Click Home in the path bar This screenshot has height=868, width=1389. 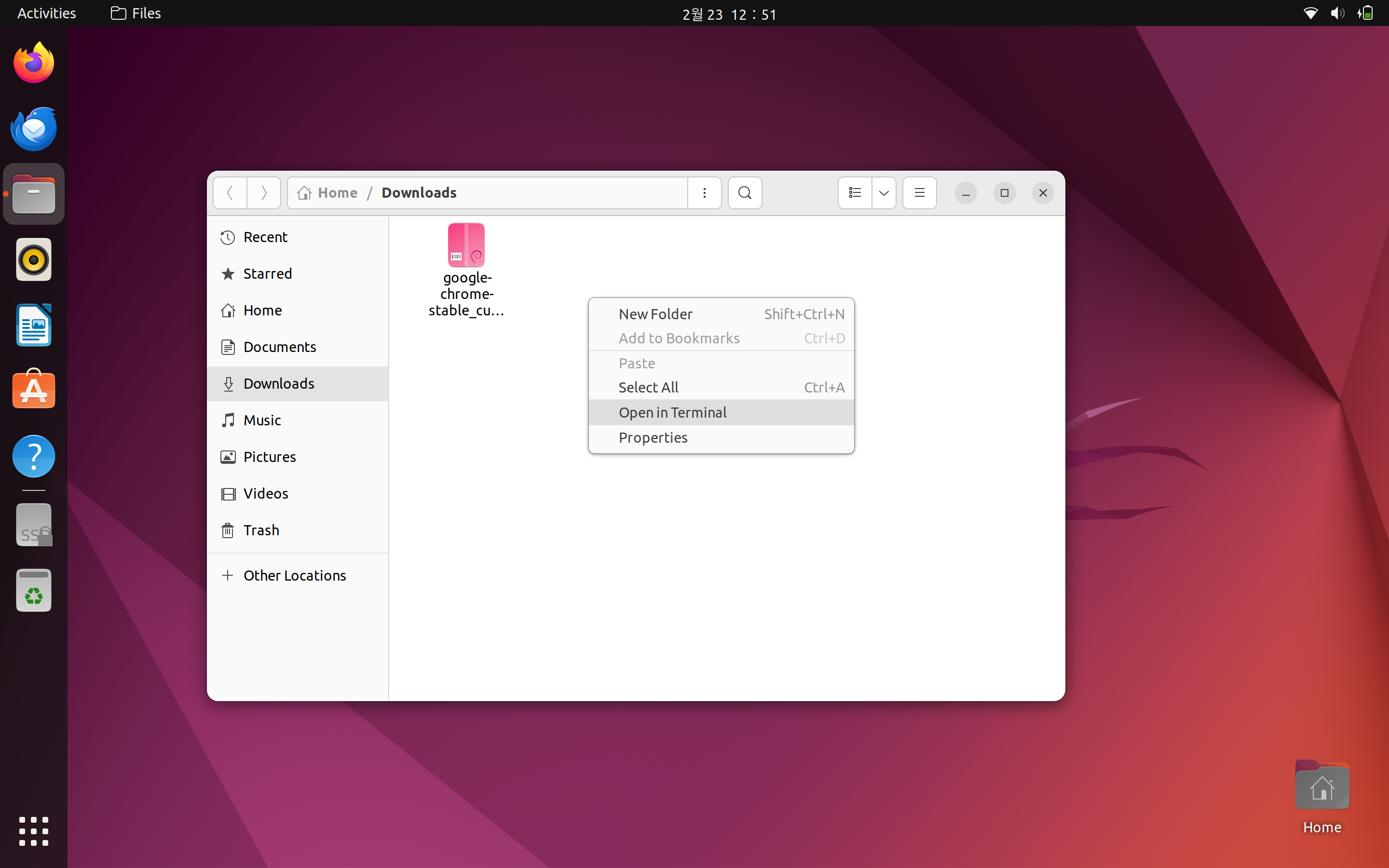pyautogui.click(x=337, y=193)
